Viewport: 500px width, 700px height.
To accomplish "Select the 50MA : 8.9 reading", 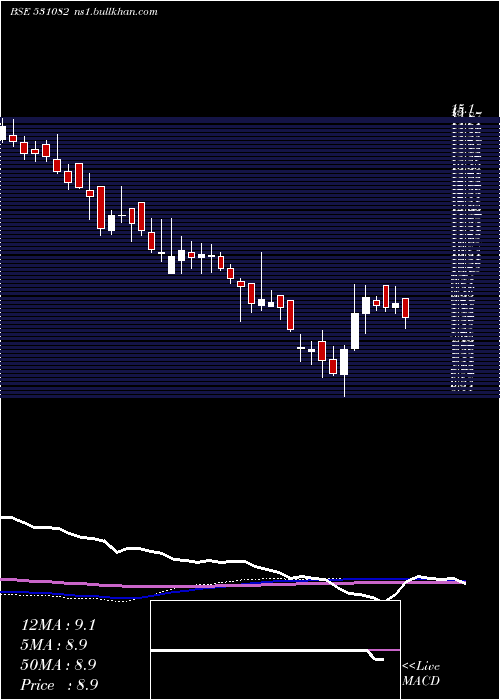I will point(58,665).
